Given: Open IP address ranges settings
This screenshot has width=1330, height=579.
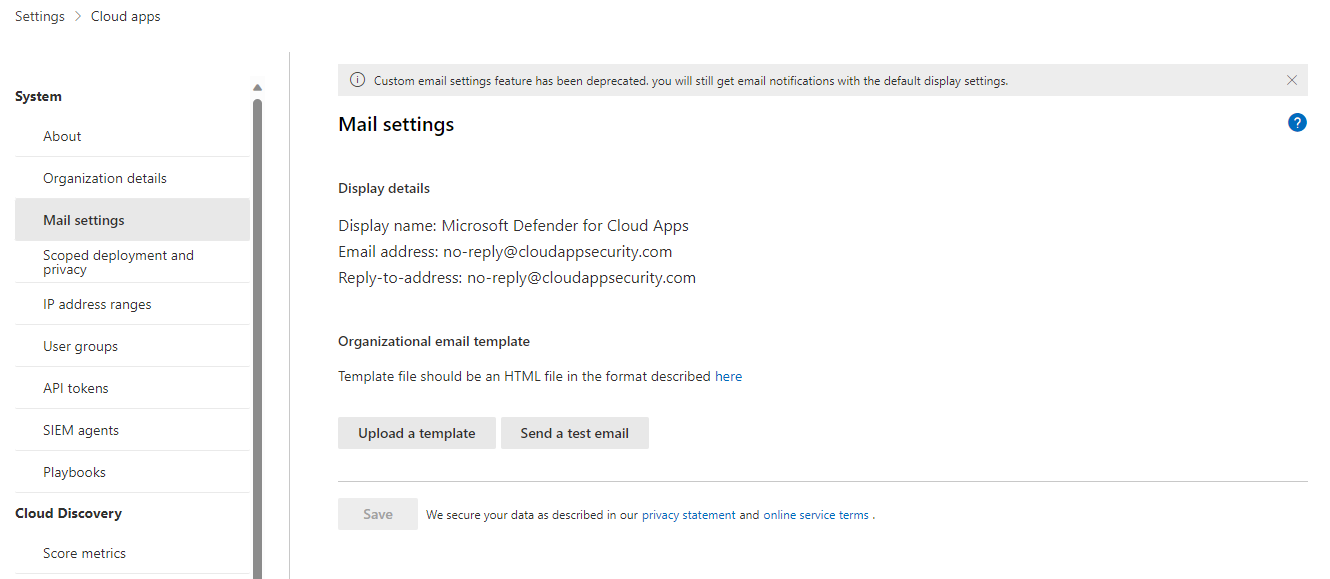Looking at the screenshot, I should pyautogui.click(x=97, y=303).
